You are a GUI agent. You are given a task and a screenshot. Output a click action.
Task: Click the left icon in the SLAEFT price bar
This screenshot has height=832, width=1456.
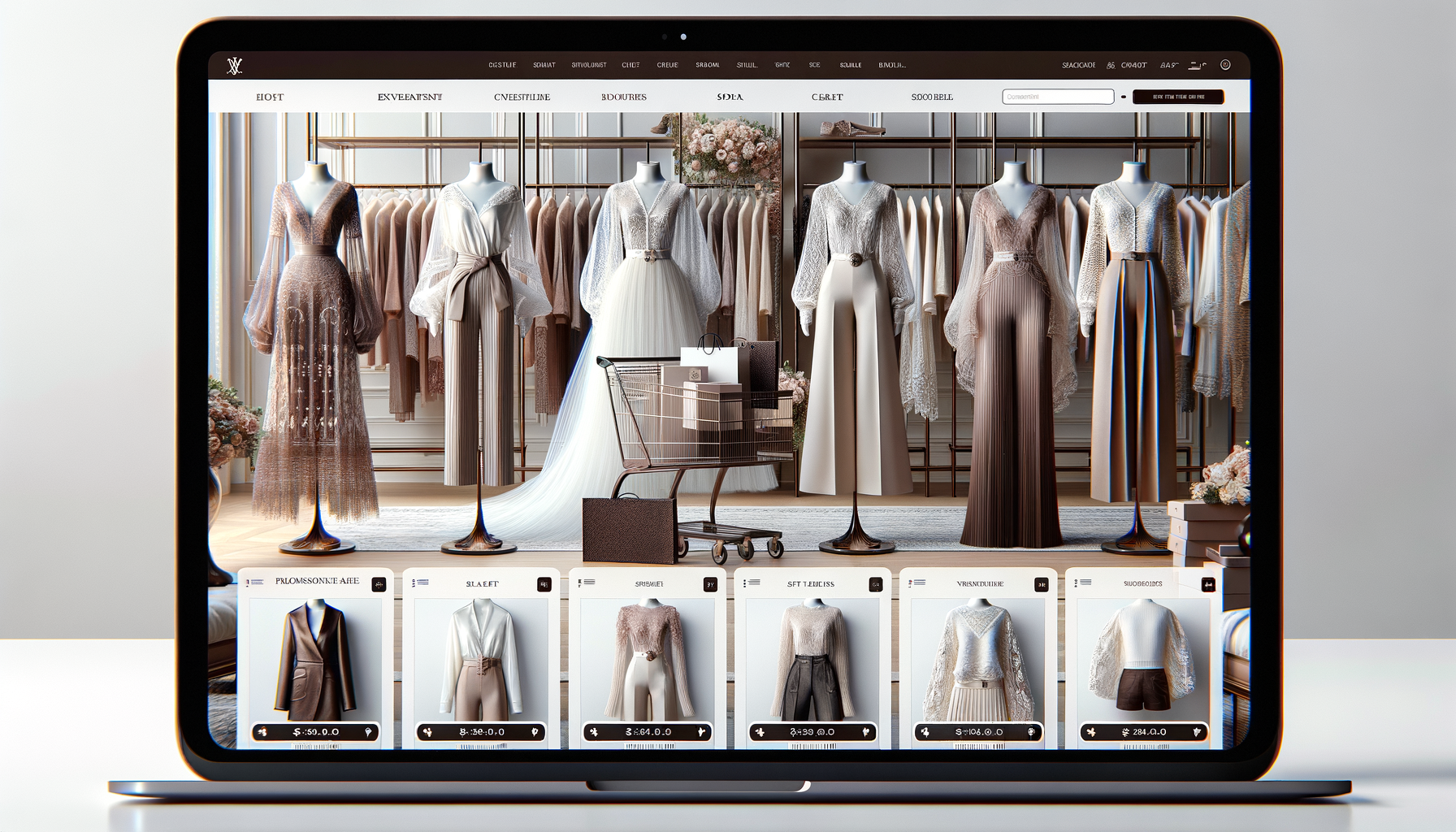pyautogui.click(x=428, y=732)
